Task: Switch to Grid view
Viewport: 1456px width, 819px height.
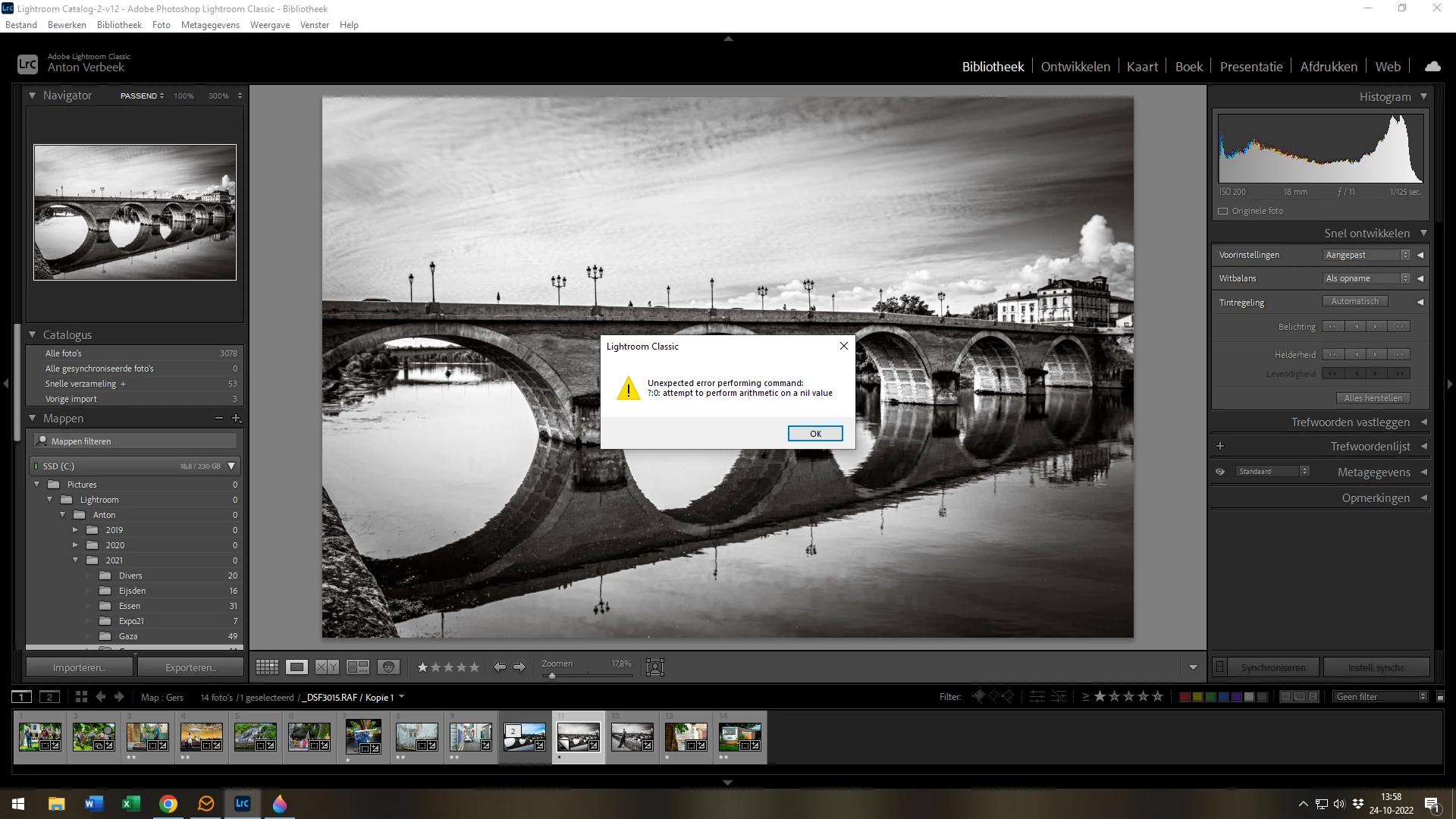Action: 267,667
